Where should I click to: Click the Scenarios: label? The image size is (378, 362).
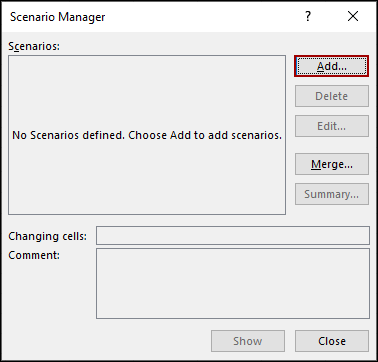(x=34, y=46)
